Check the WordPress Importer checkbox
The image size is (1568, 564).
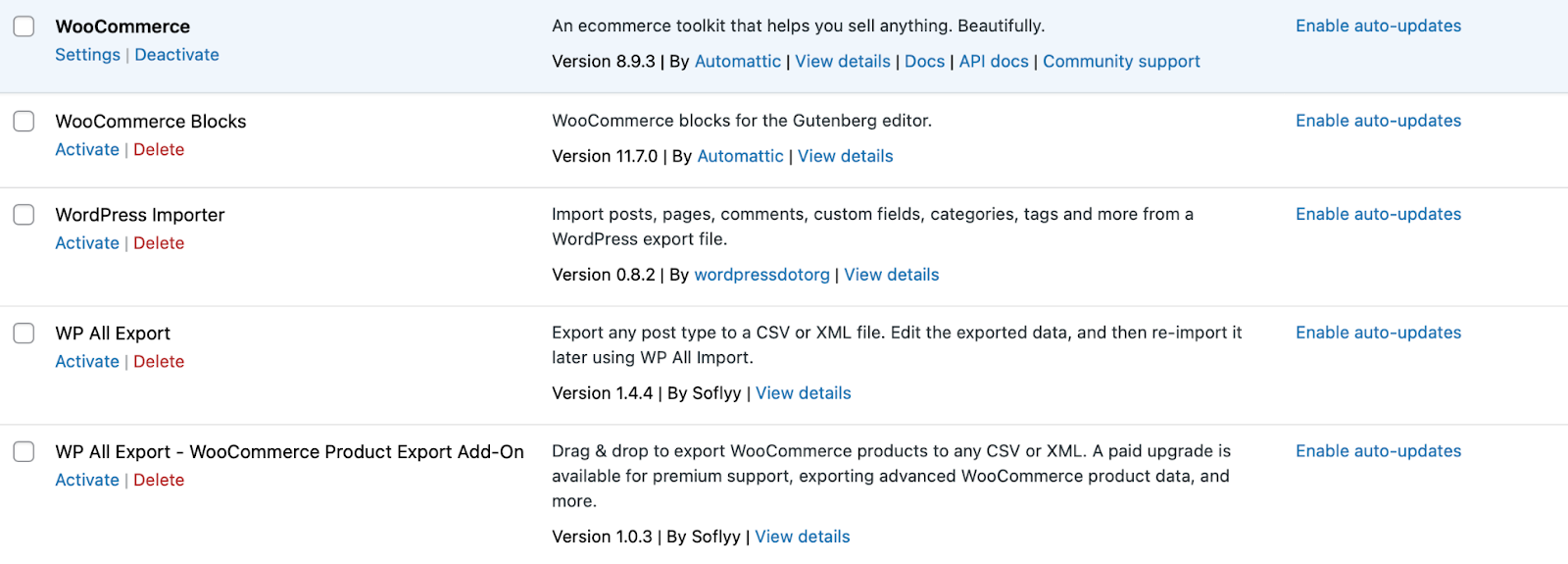tap(24, 215)
